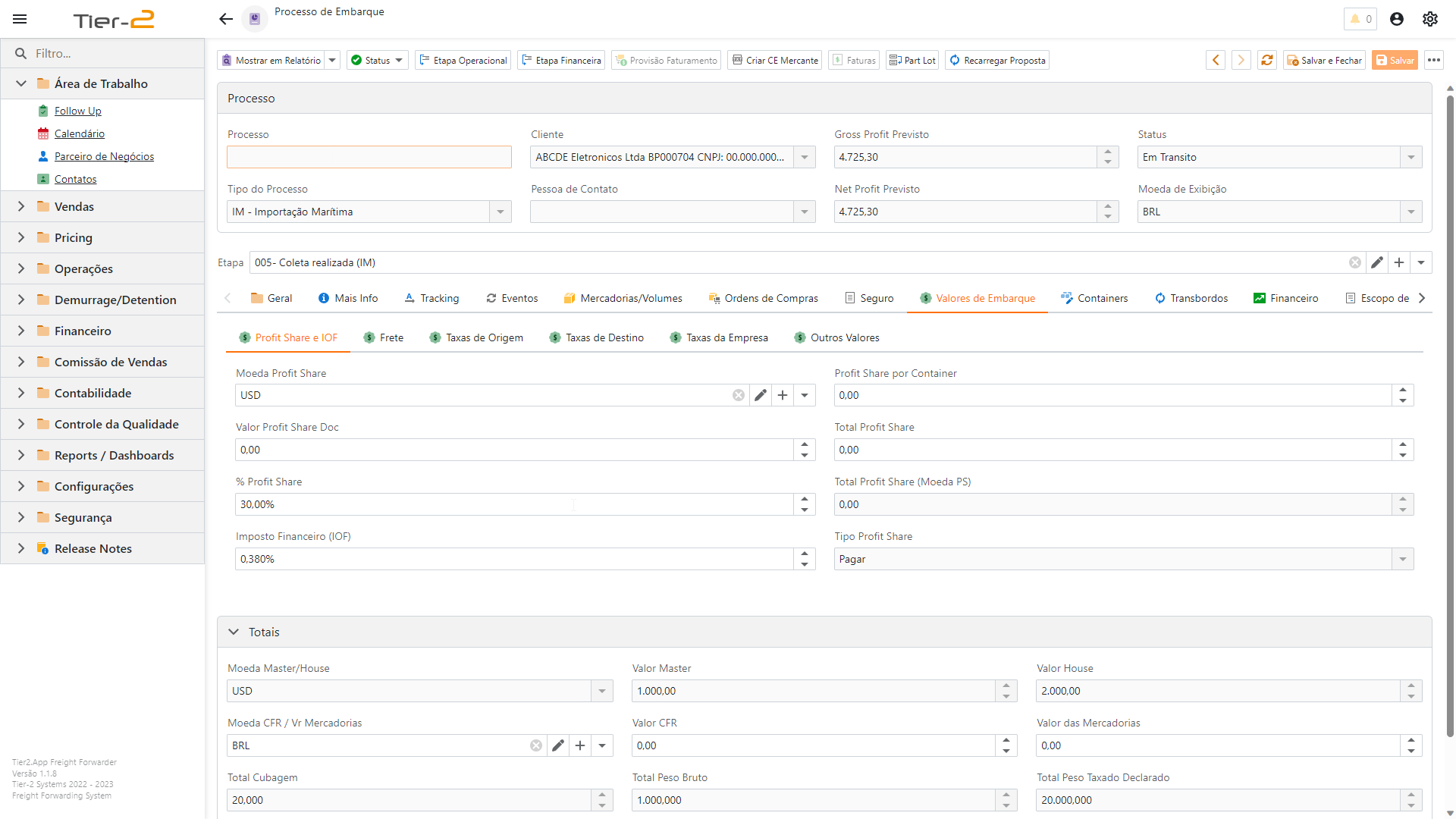1456x819 pixels.
Task: Switch to the Containers tab
Action: point(1094,298)
